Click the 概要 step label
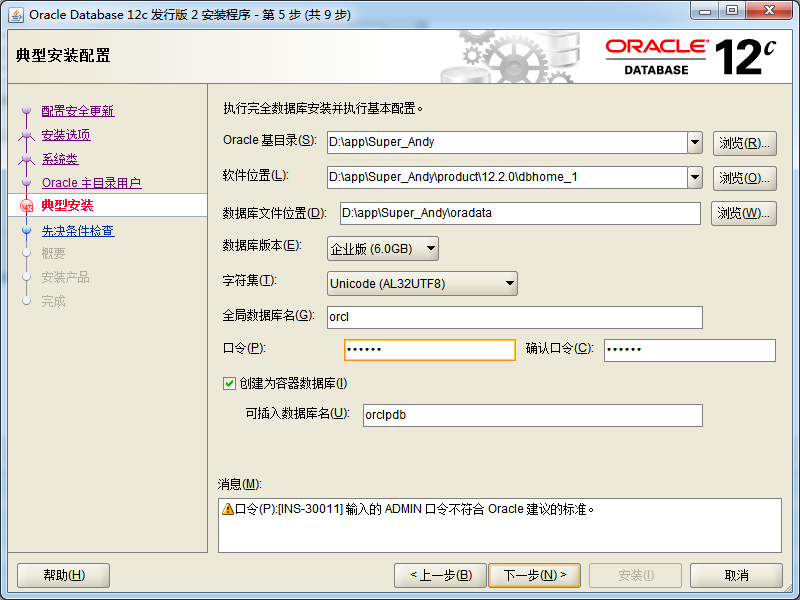This screenshot has height=600, width=800. click(x=54, y=254)
